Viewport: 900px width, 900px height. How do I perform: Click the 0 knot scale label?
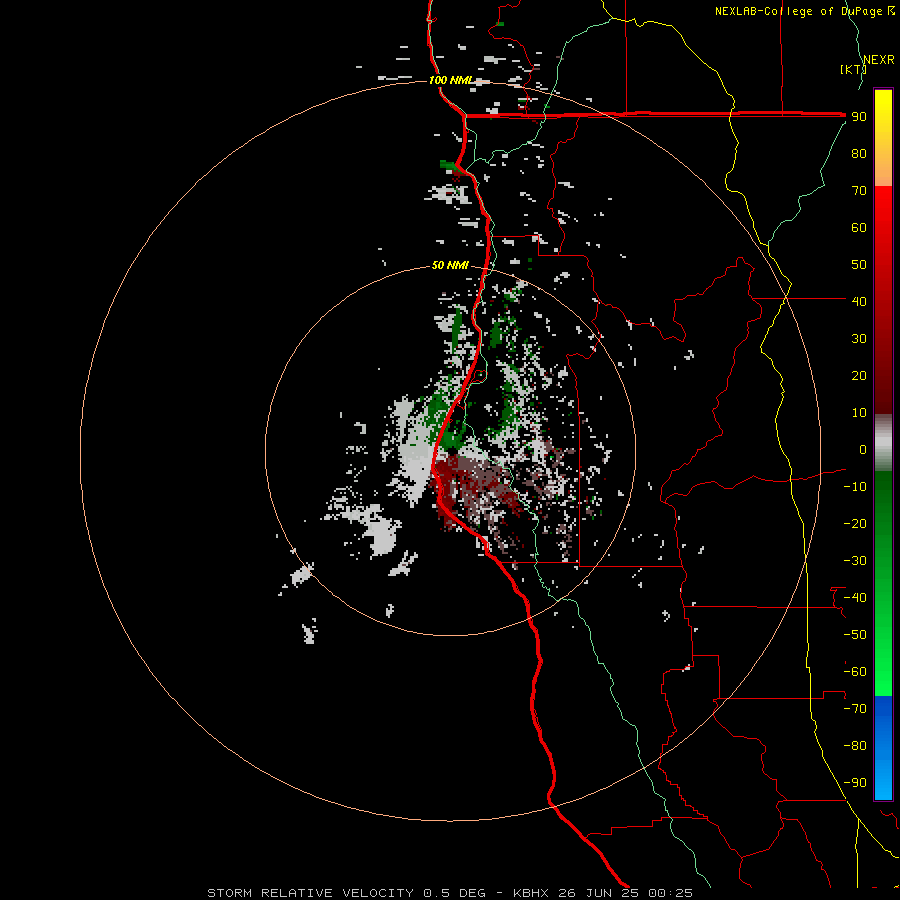coord(863,450)
